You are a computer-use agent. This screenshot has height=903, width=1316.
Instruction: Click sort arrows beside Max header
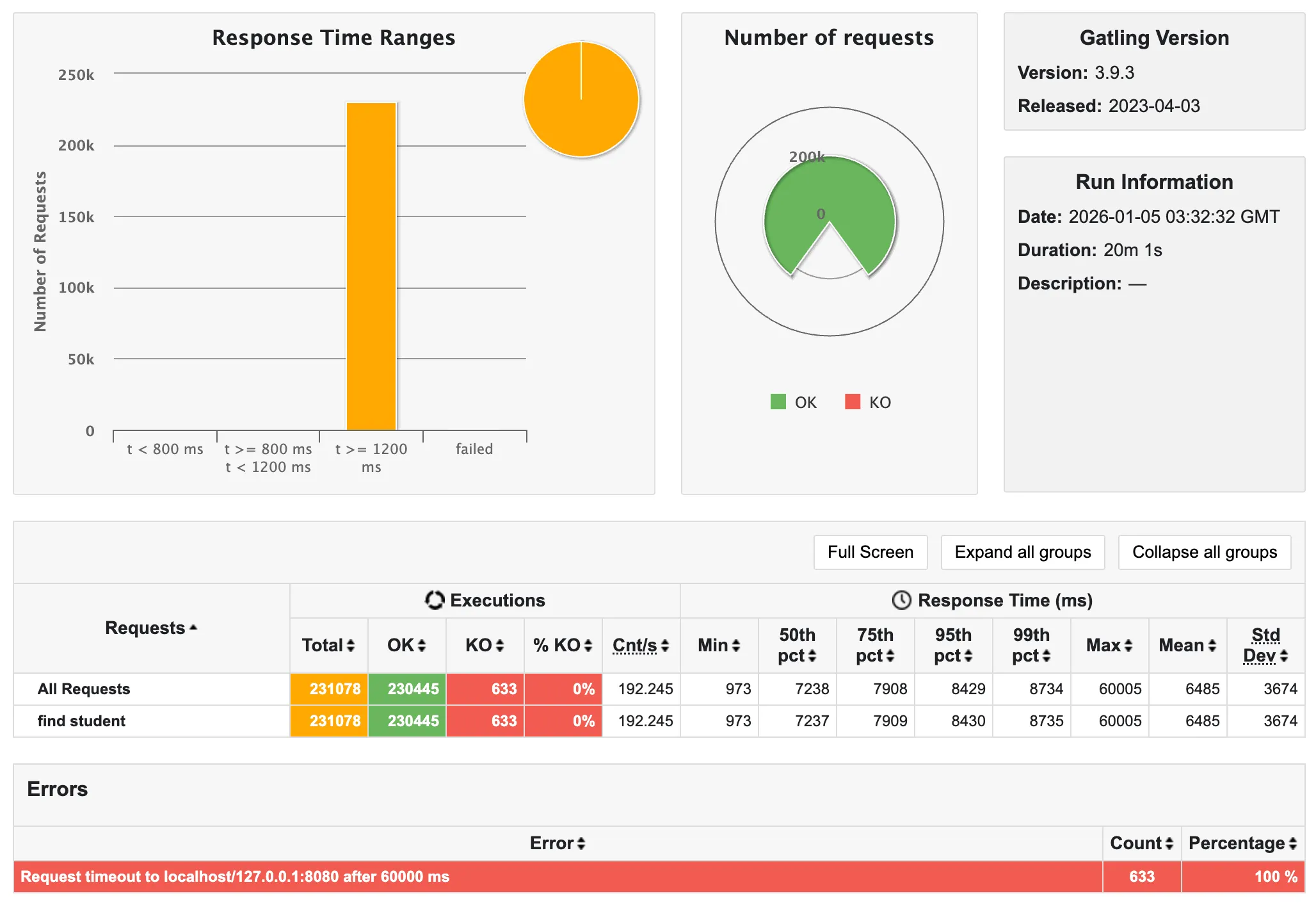click(1128, 646)
